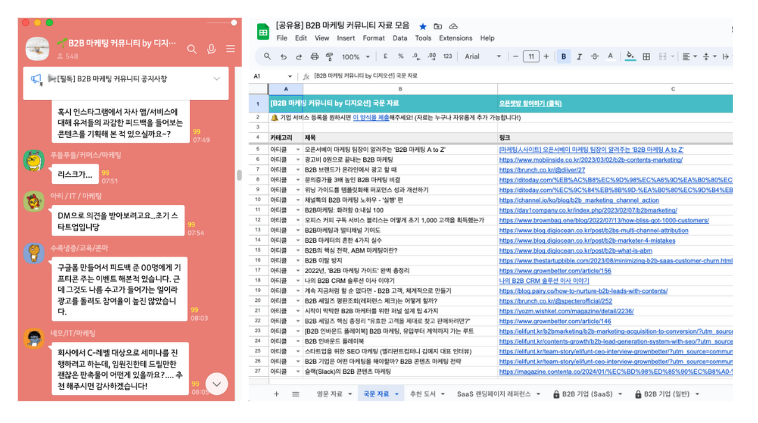Image resolution: width=758 pixels, height=423 pixels.
Task: Open Google Sheets home via green logo
Action: [262, 32]
